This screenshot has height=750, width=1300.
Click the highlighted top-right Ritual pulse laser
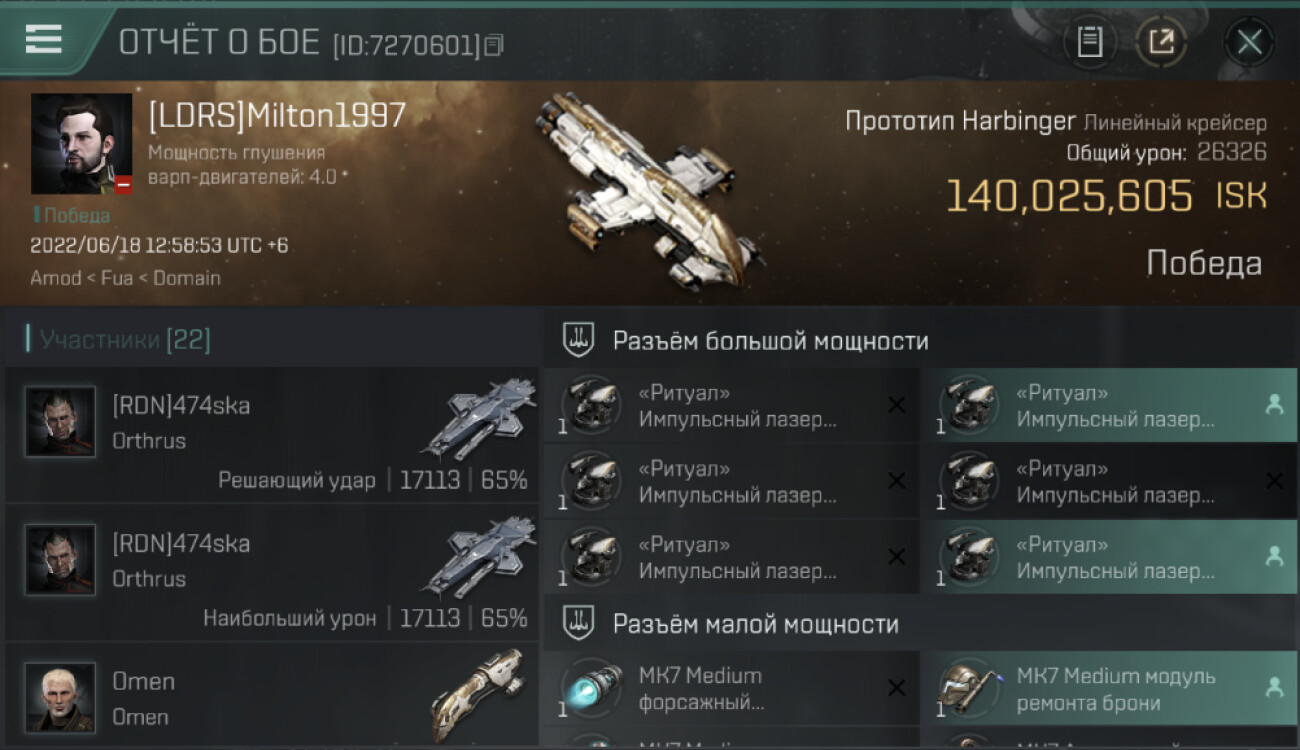click(1110, 405)
